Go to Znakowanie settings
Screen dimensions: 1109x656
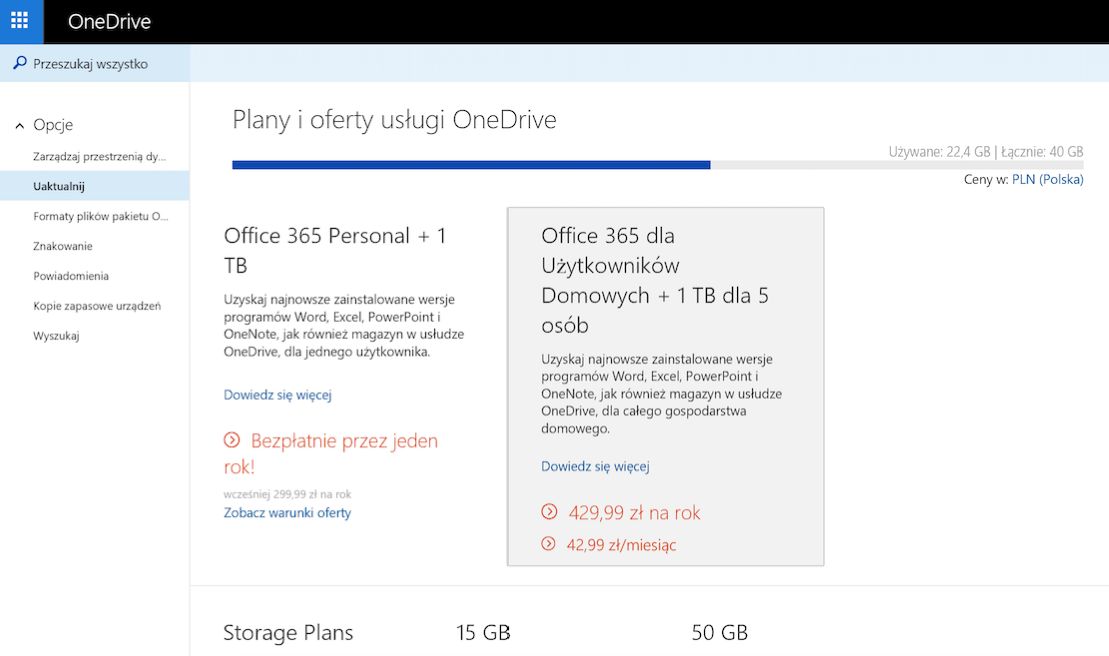coord(63,246)
